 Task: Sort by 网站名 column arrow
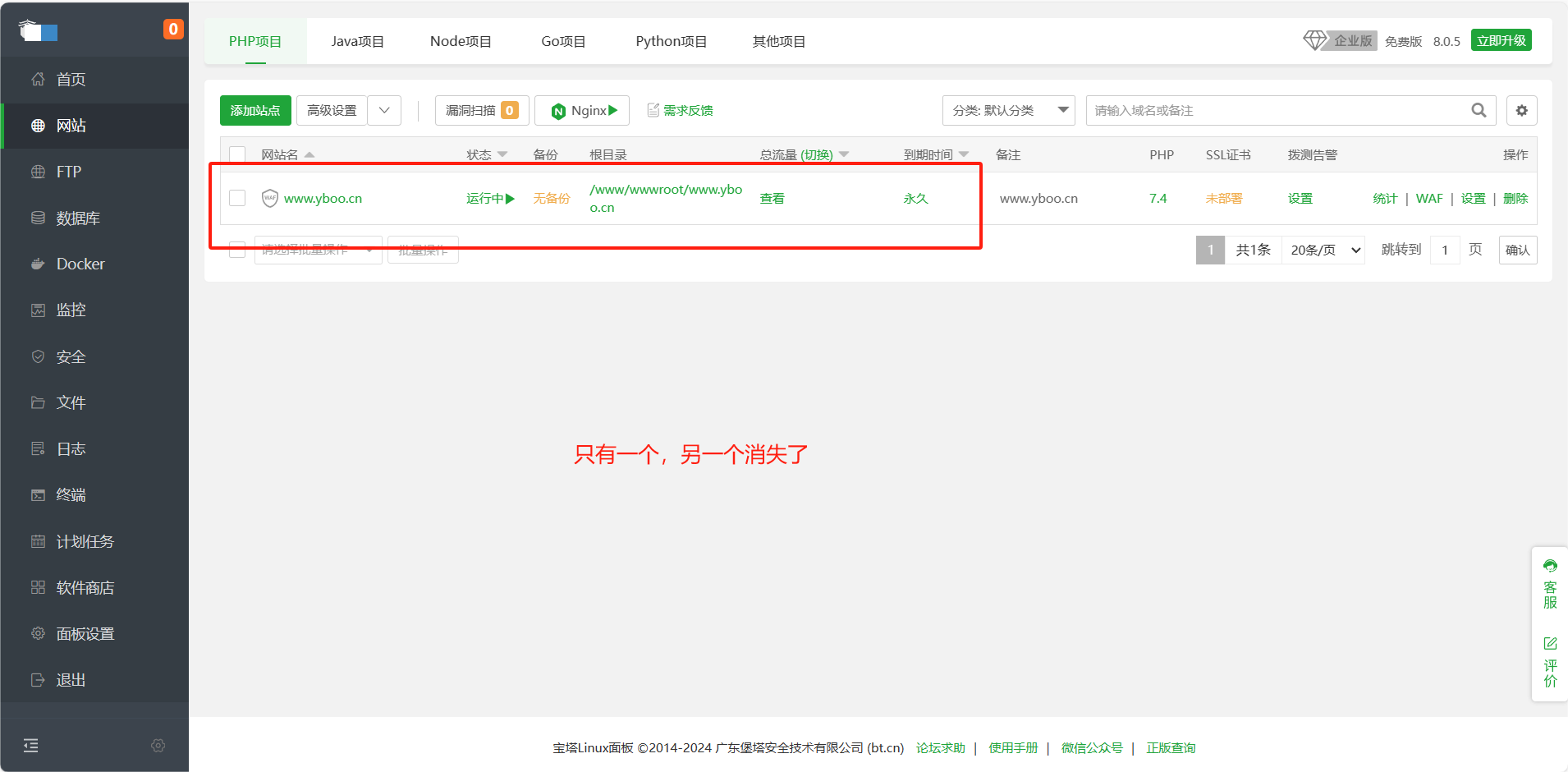(309, 154)
